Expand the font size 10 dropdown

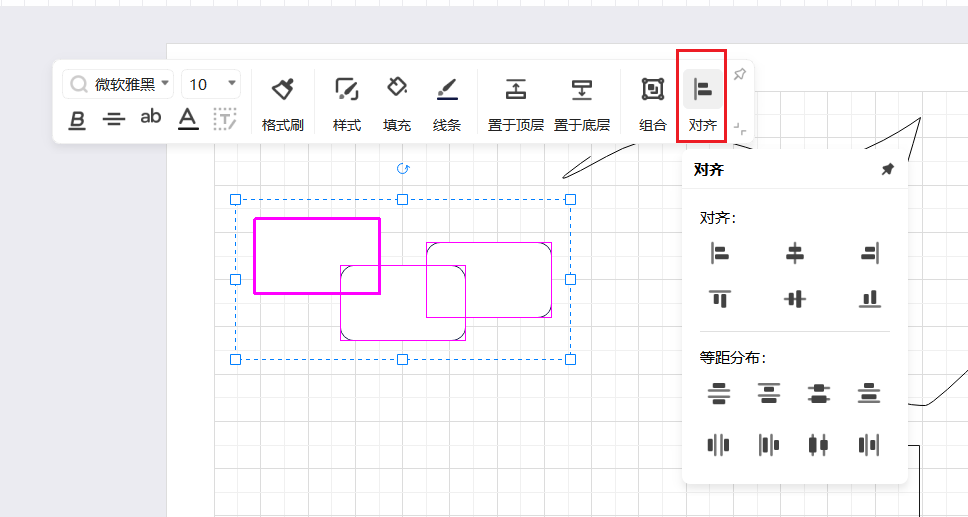pos(232,84)
